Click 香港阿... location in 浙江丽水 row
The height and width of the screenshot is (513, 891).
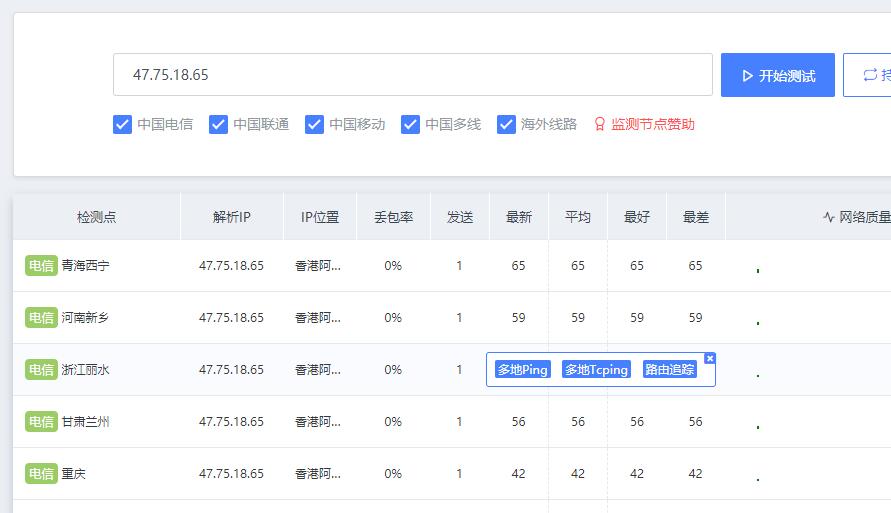click(318, 370)
